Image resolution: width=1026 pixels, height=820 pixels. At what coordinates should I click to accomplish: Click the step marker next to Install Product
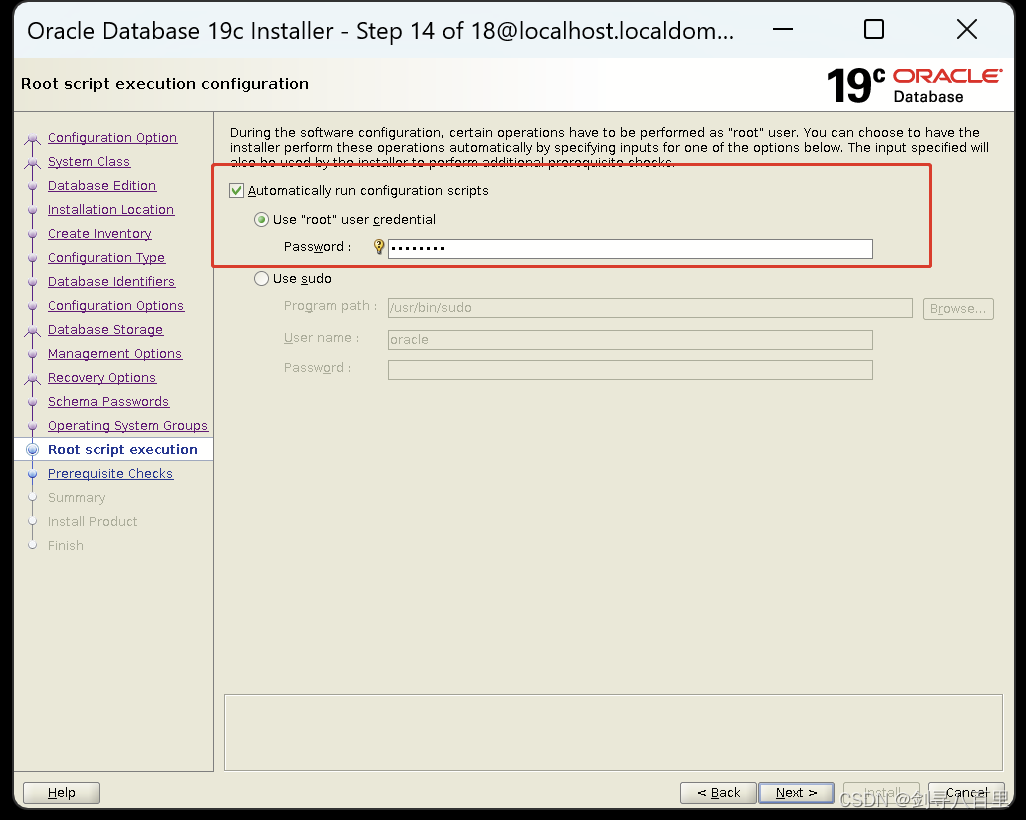34,521
